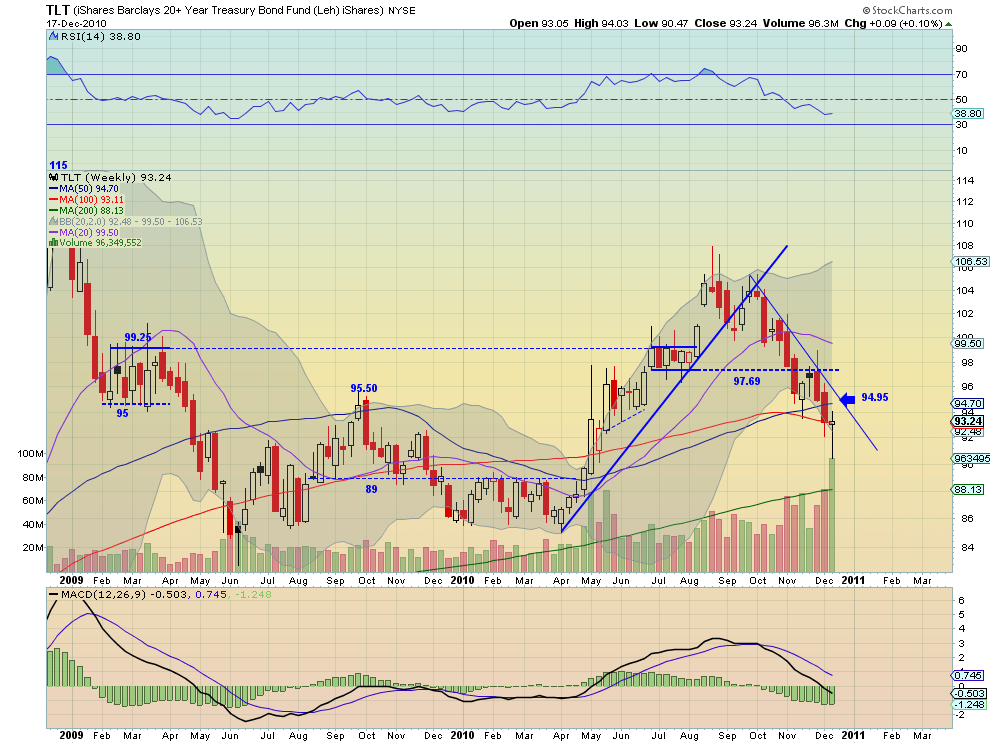Click the Volume 96.3M header value
The height and width of the screenshot is (744, 990).
coord(800,23)
